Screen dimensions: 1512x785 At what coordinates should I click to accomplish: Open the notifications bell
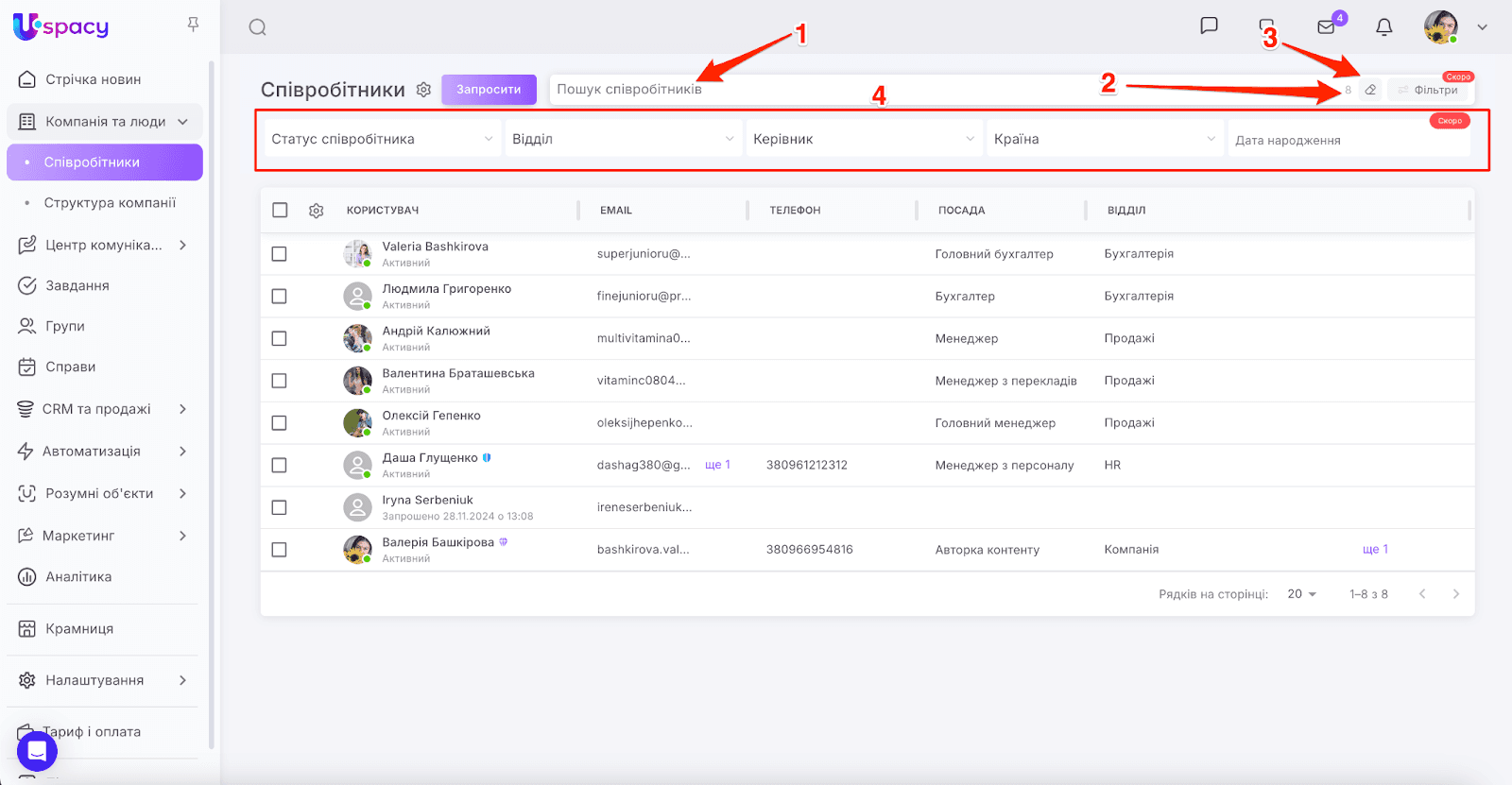tap(1383, 27)
